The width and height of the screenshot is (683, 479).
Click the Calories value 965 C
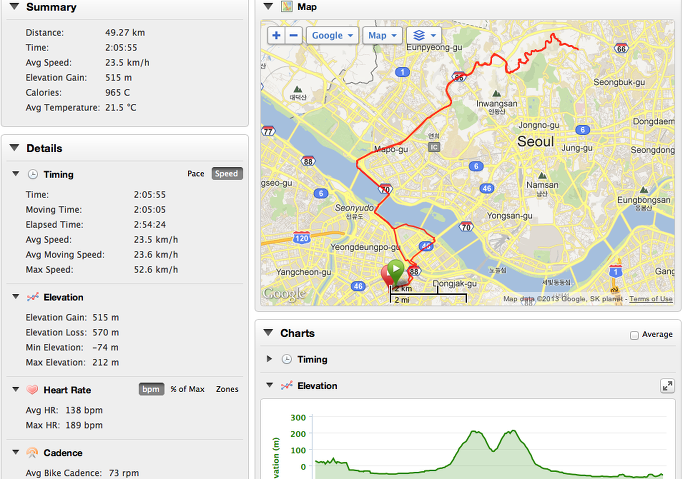tap(117, 93)
